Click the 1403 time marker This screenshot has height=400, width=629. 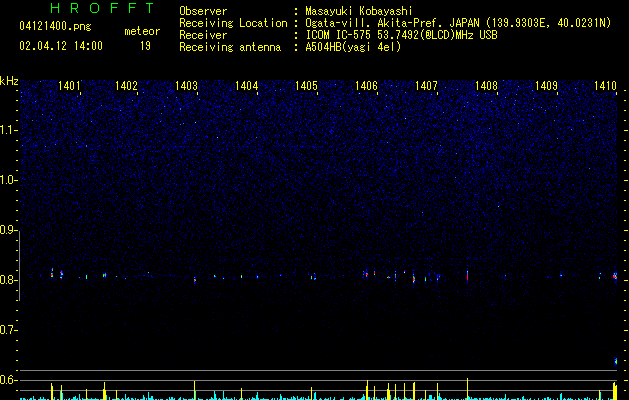186,86
